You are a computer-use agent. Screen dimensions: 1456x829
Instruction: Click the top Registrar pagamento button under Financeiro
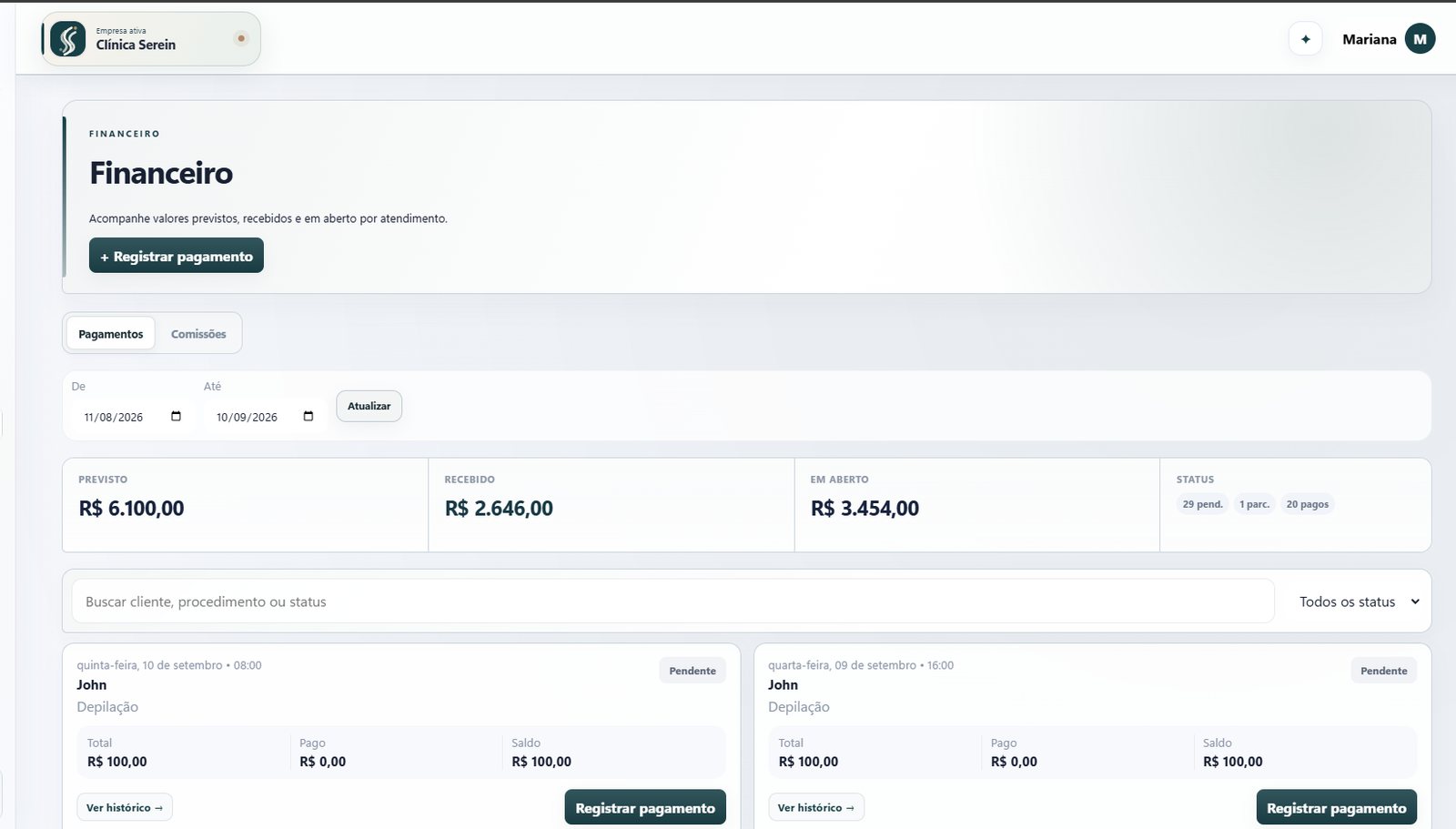177,256
